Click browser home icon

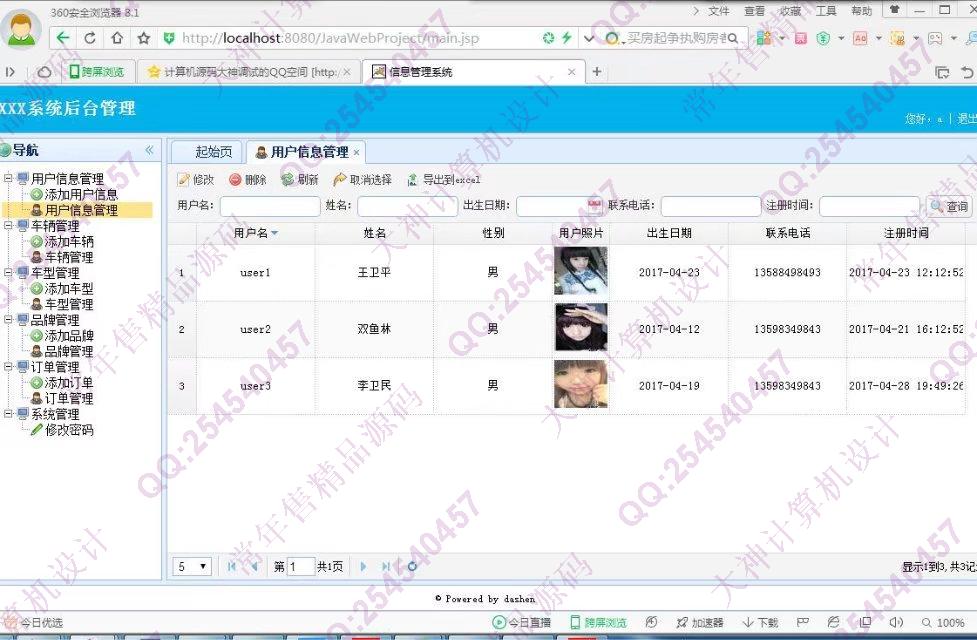[x=117, y=38]
